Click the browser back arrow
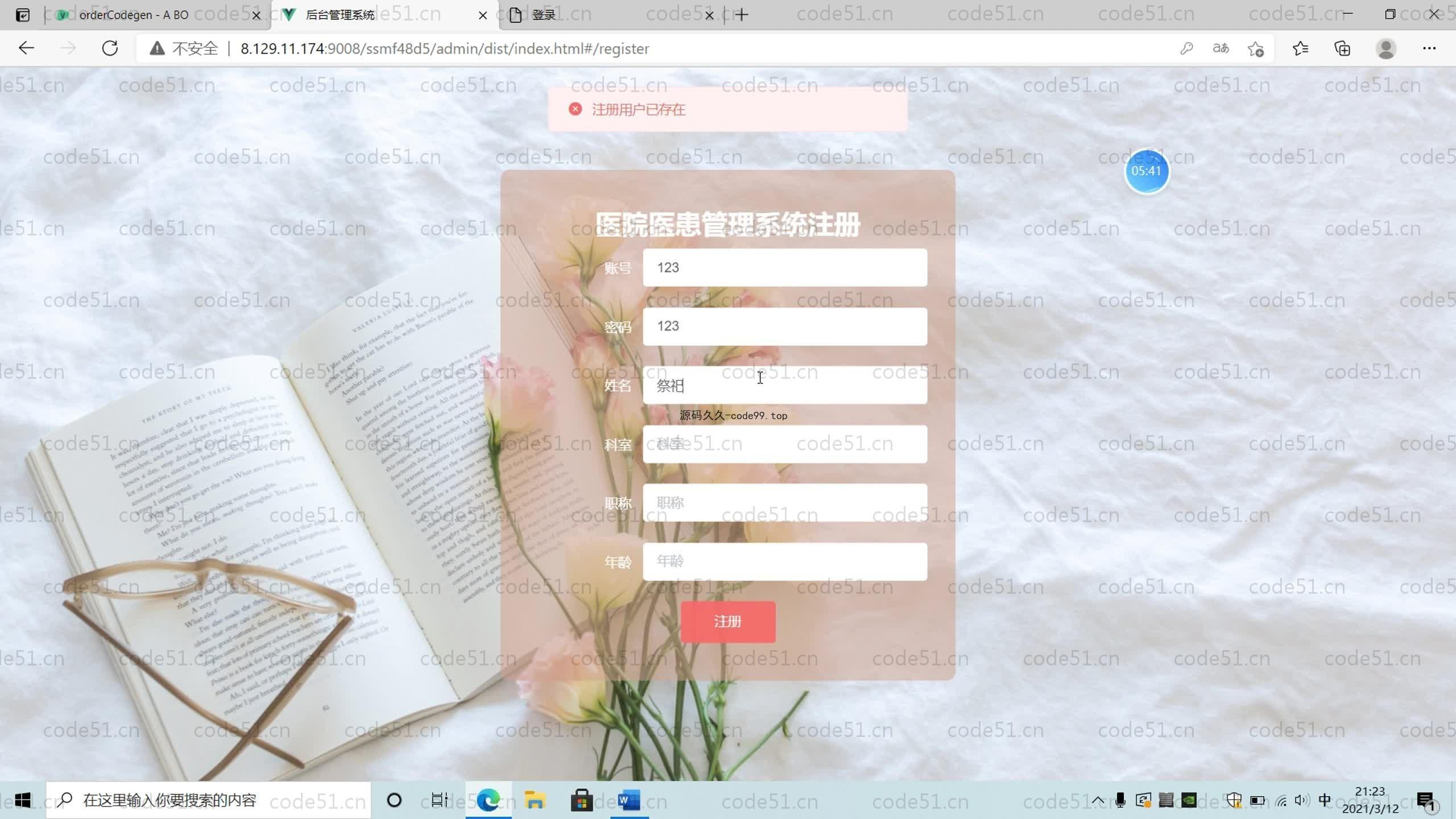Screen dimensions: 1456x819 click(26, 48)
